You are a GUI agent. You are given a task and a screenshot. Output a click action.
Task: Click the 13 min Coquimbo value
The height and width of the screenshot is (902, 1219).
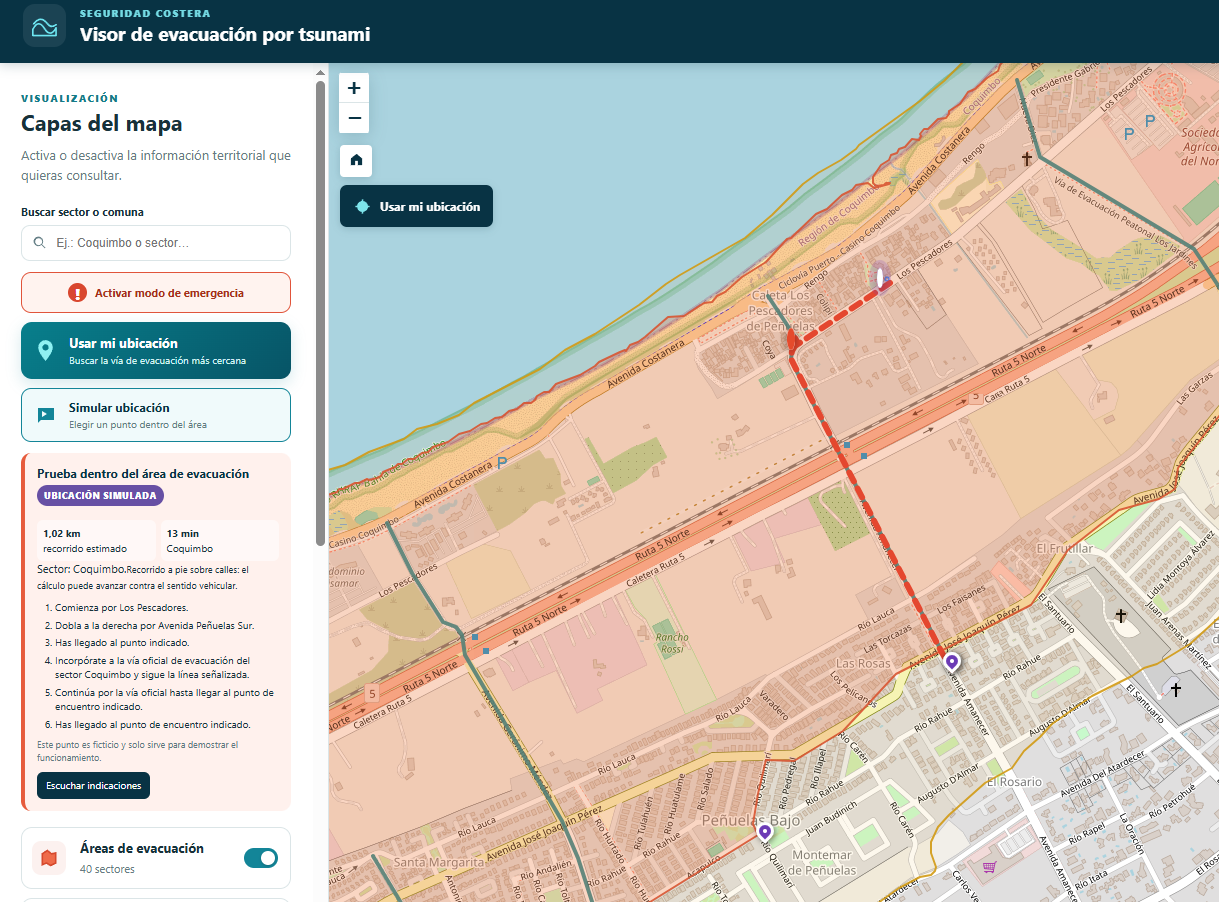tap(220, 541)
